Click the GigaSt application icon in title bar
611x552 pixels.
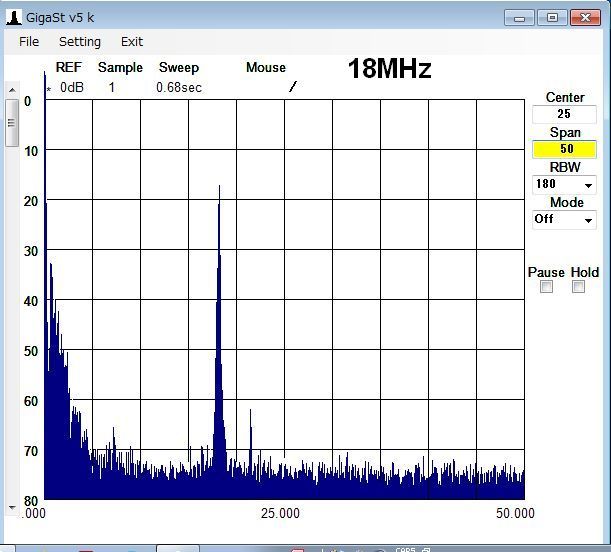pyautogui.click(x=14, y=17)
